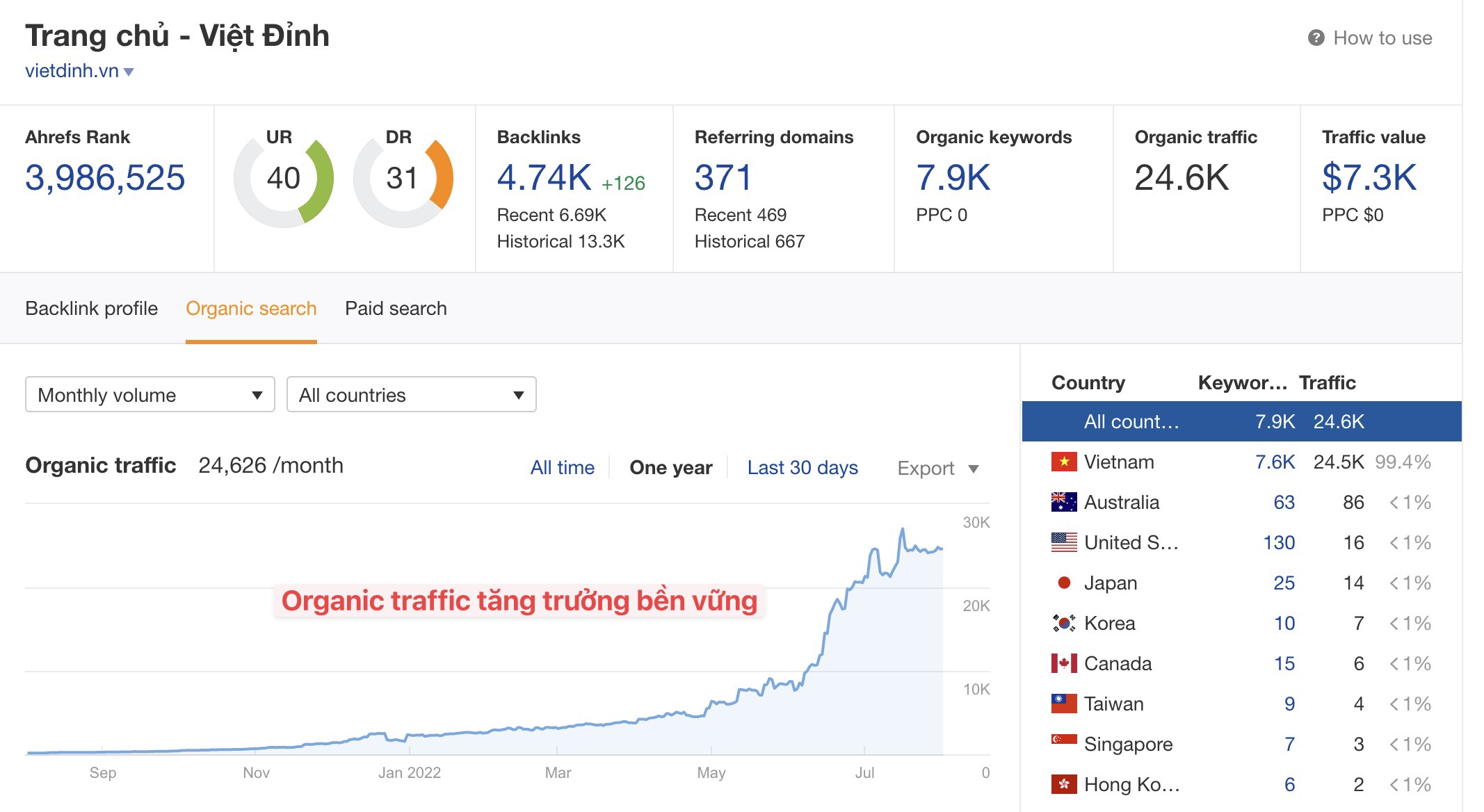Click the Jan 2022 chart axis label
Screen dimensions: 1484x812
click(410, 772)
